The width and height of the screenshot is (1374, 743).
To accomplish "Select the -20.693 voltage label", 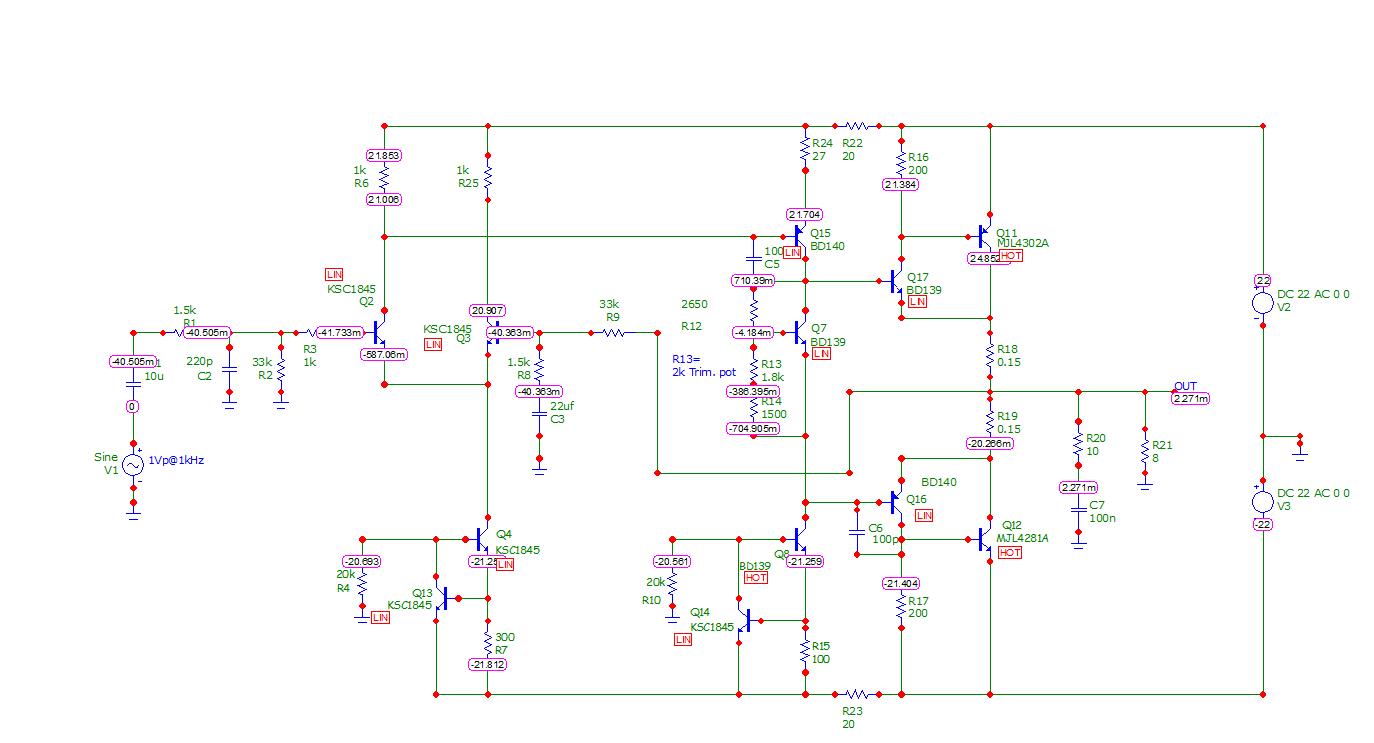I will [364, 561].
